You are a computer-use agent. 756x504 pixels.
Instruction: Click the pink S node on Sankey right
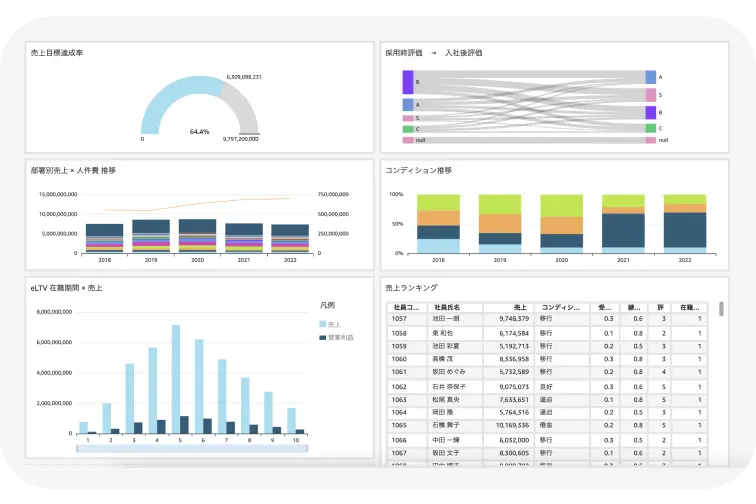[x=650, y=95]
